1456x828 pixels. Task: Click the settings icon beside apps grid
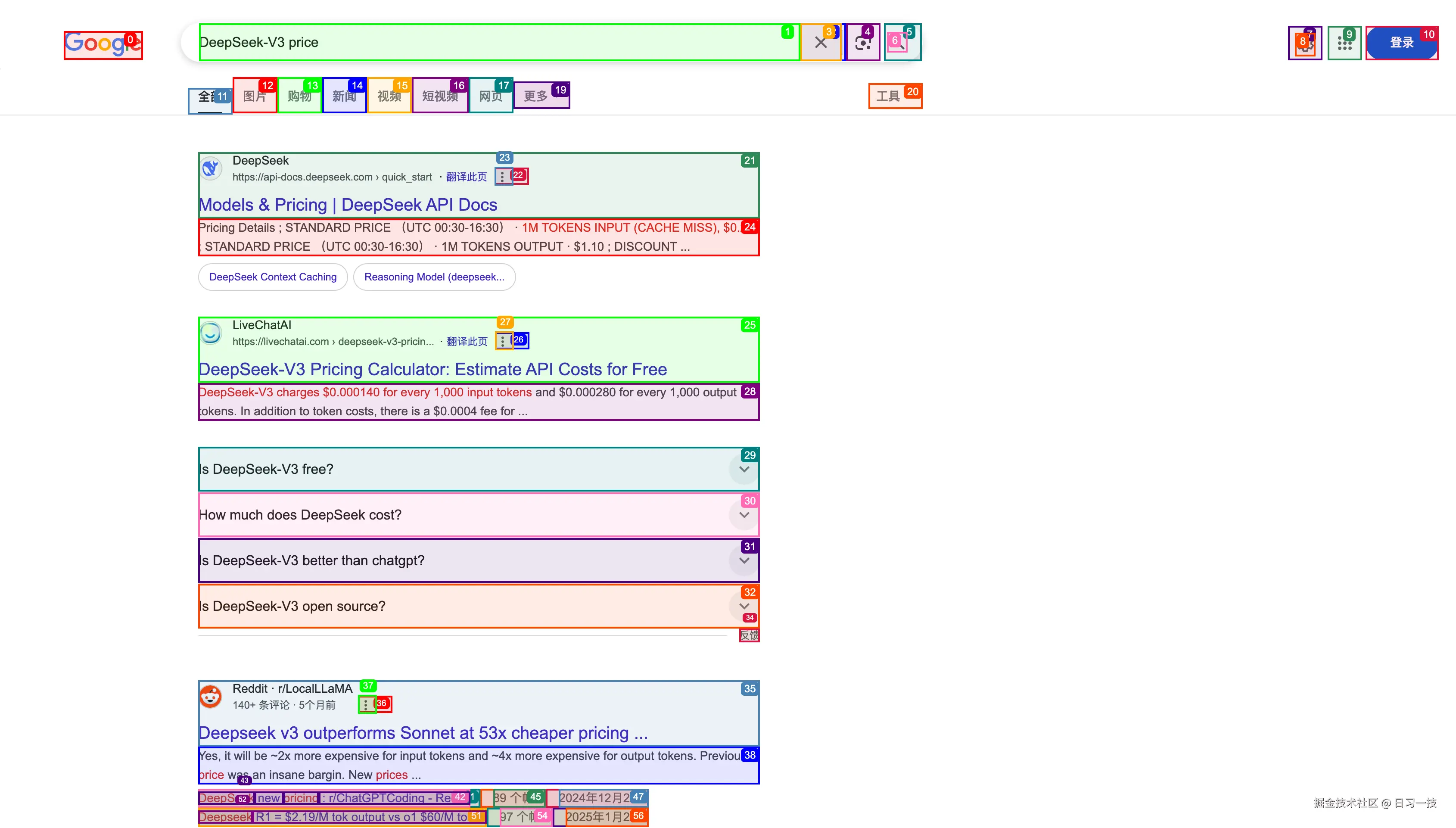(1305, 43)
